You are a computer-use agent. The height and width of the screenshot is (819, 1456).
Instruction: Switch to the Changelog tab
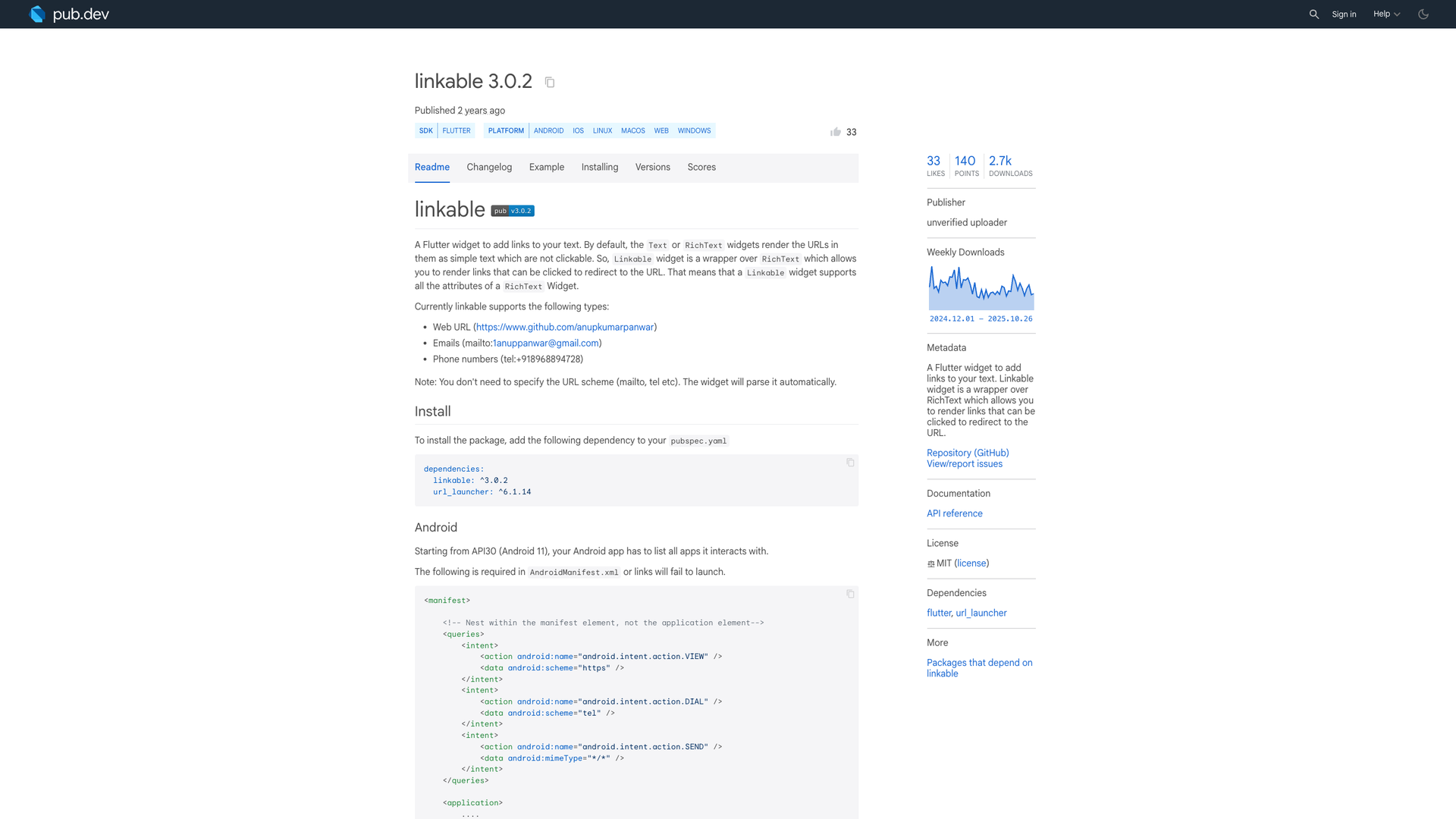coord(489,168)
